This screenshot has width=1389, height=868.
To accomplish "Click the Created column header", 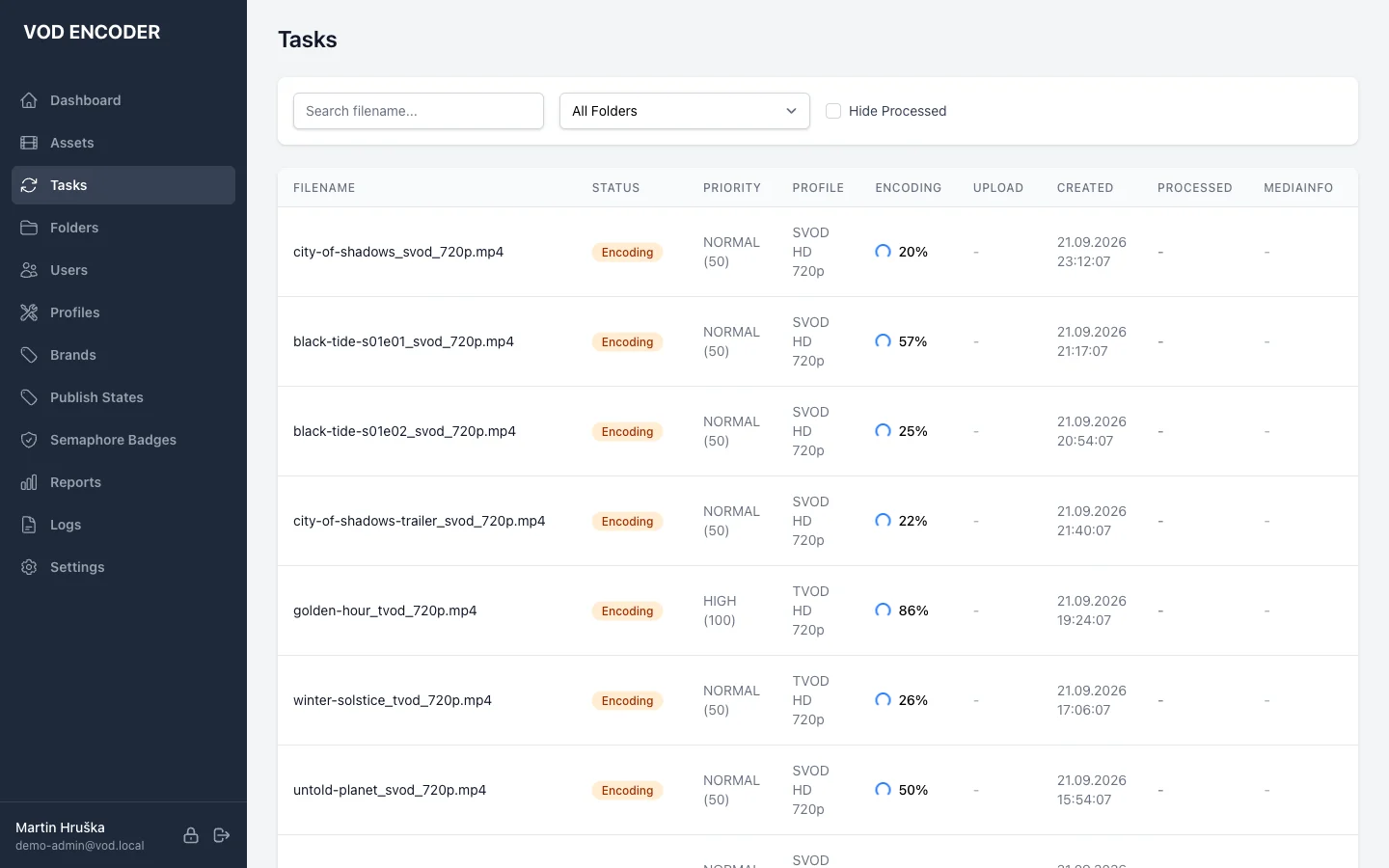I will click(x=1085, y=188).
